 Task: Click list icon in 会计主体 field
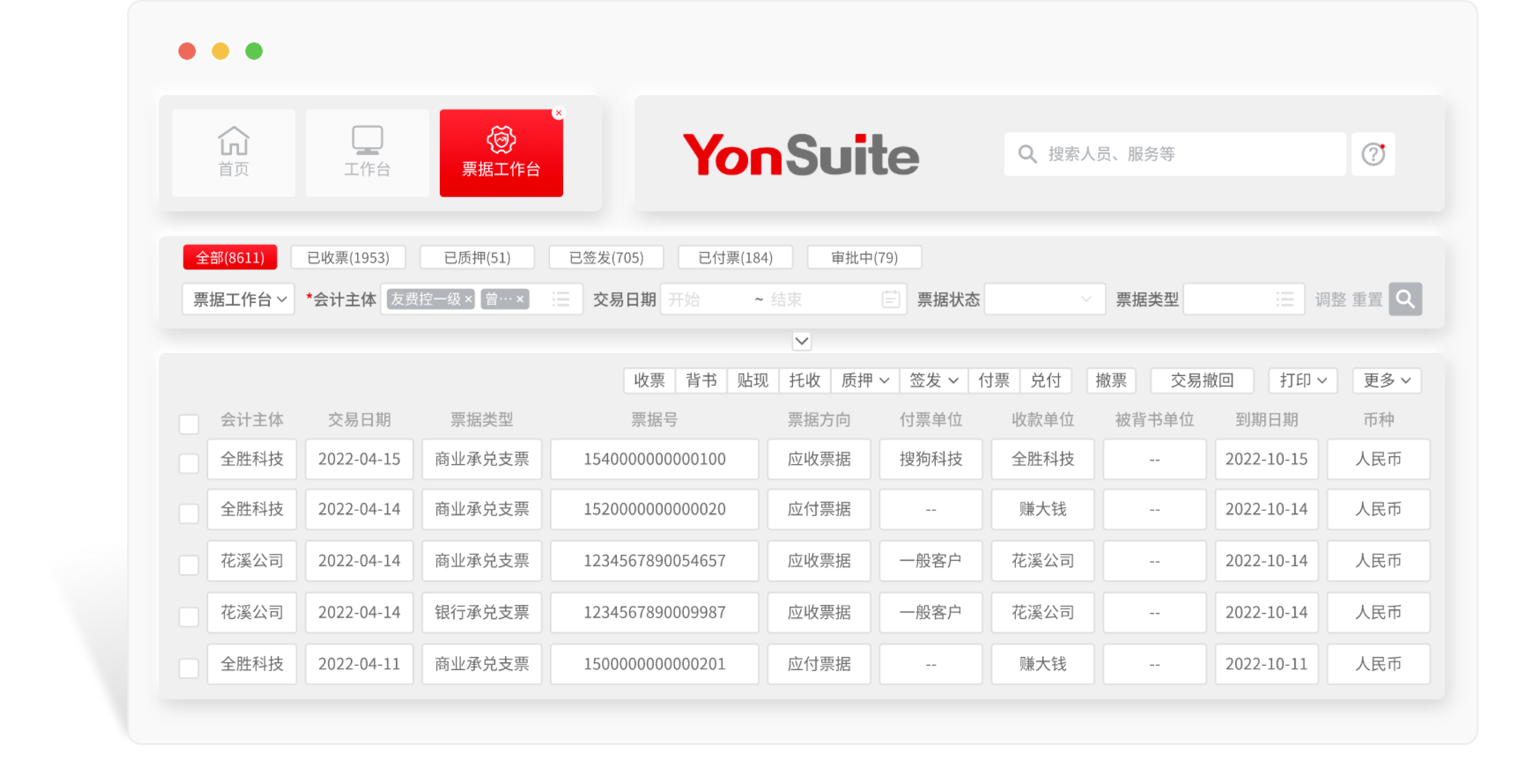[x=561, y=299]
